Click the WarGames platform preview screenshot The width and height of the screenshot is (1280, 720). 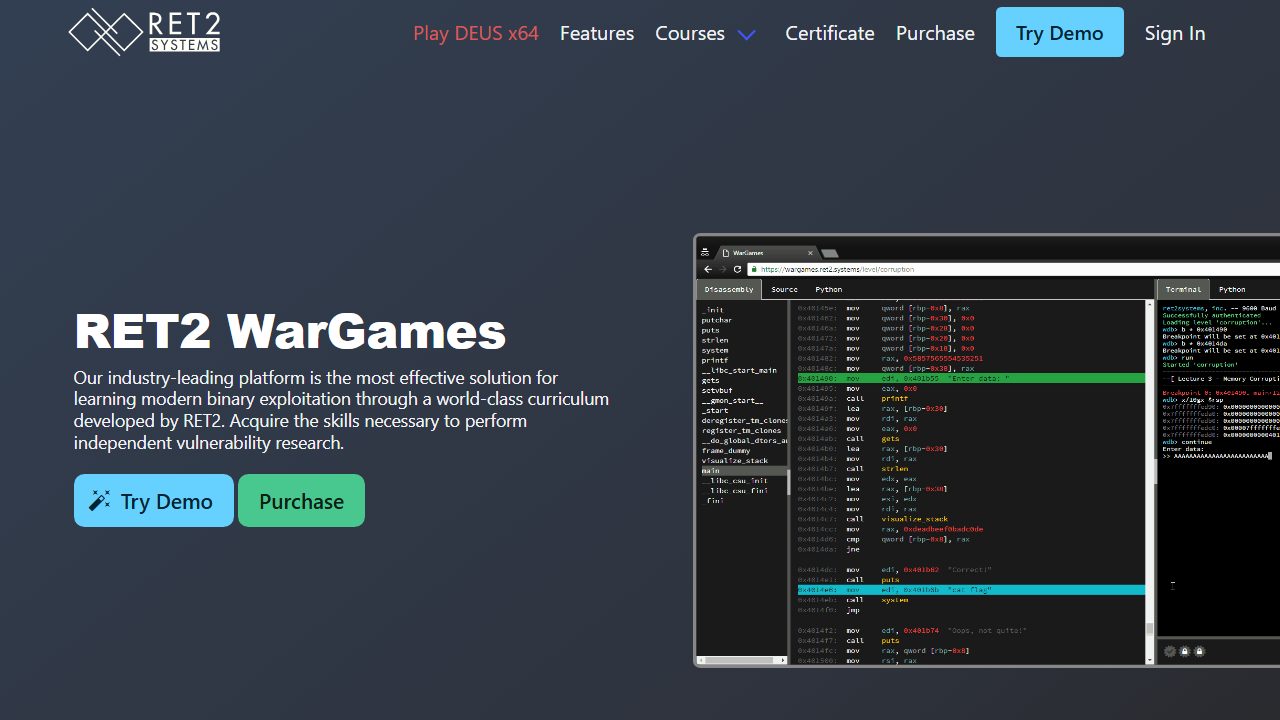click(987, 450)
